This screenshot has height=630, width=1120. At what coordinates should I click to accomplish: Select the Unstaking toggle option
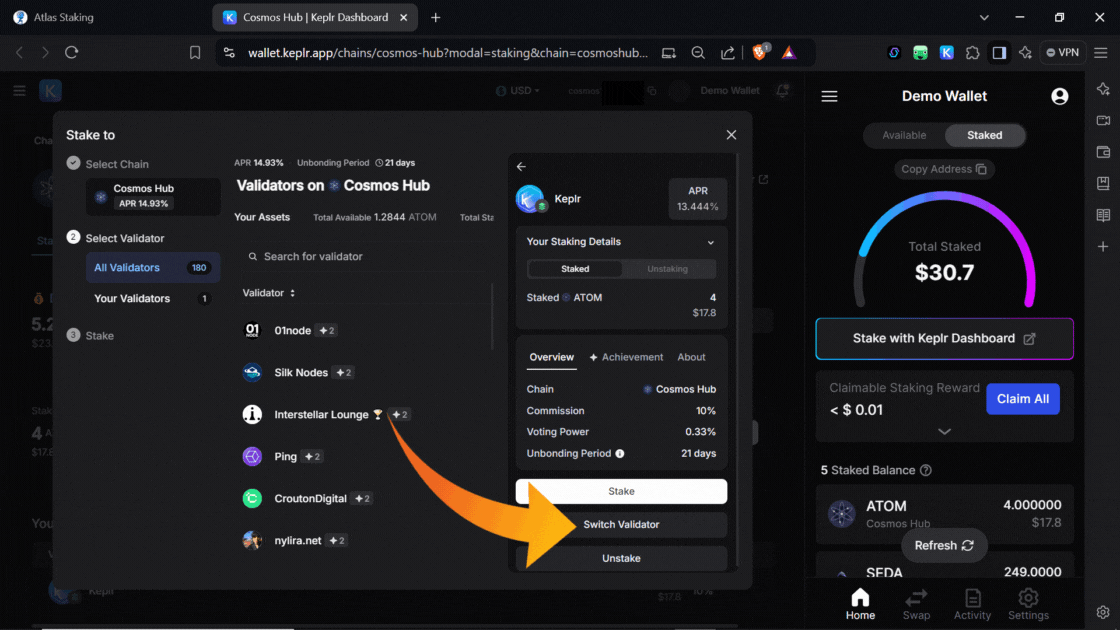667,269
